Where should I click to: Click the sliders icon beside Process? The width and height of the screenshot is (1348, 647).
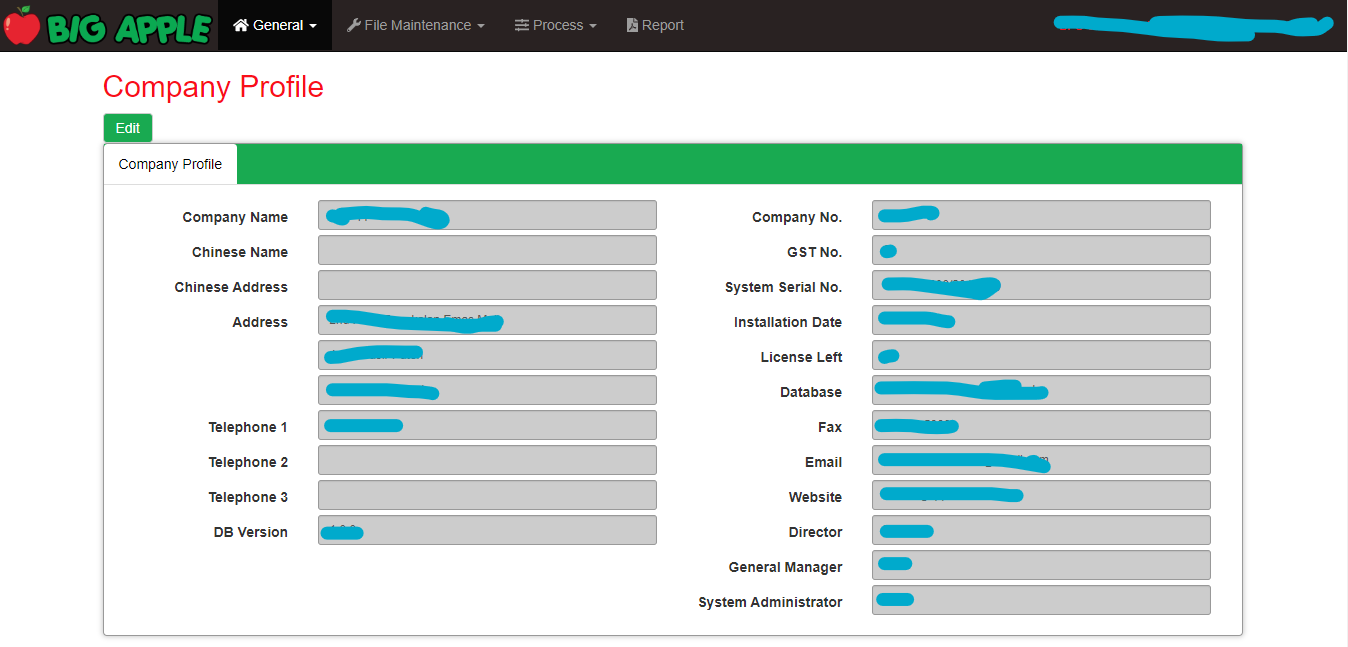click(x=522, y=25)
